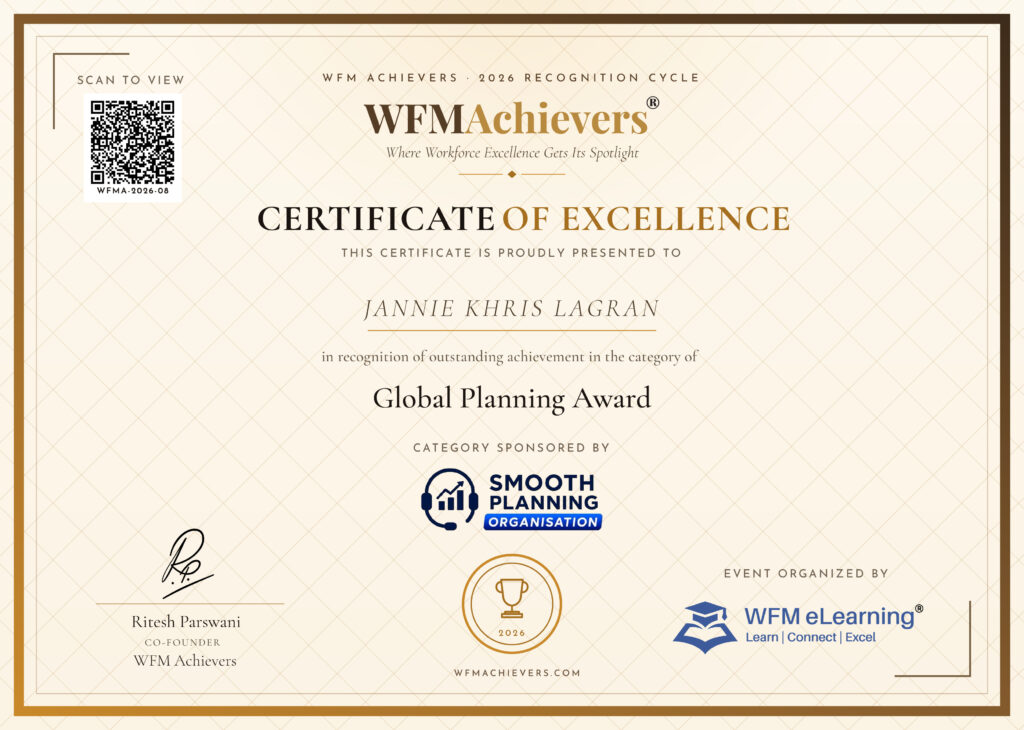Click the recipient name 'JANNIE KHRIS LAGRAN'
Image resolution: width=1024 pixels, height=730 pixels.
coord(511,308)
